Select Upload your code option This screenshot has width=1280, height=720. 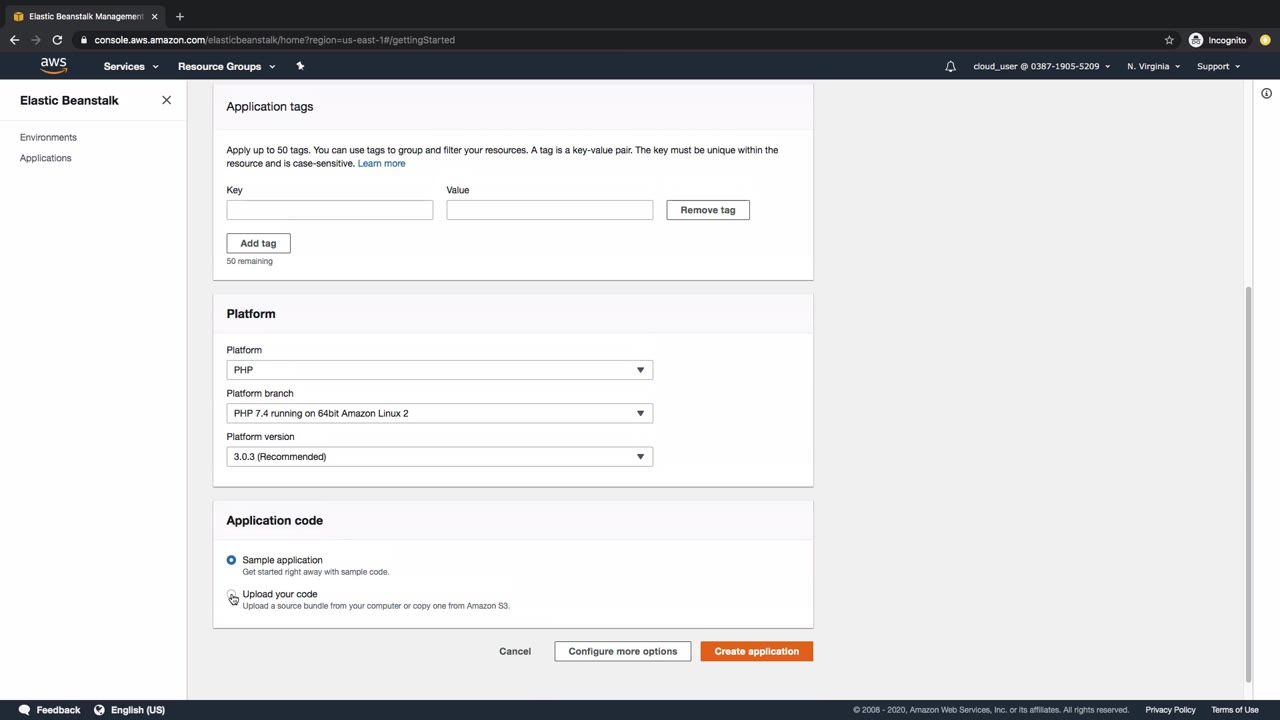click(x=231, y=595)
